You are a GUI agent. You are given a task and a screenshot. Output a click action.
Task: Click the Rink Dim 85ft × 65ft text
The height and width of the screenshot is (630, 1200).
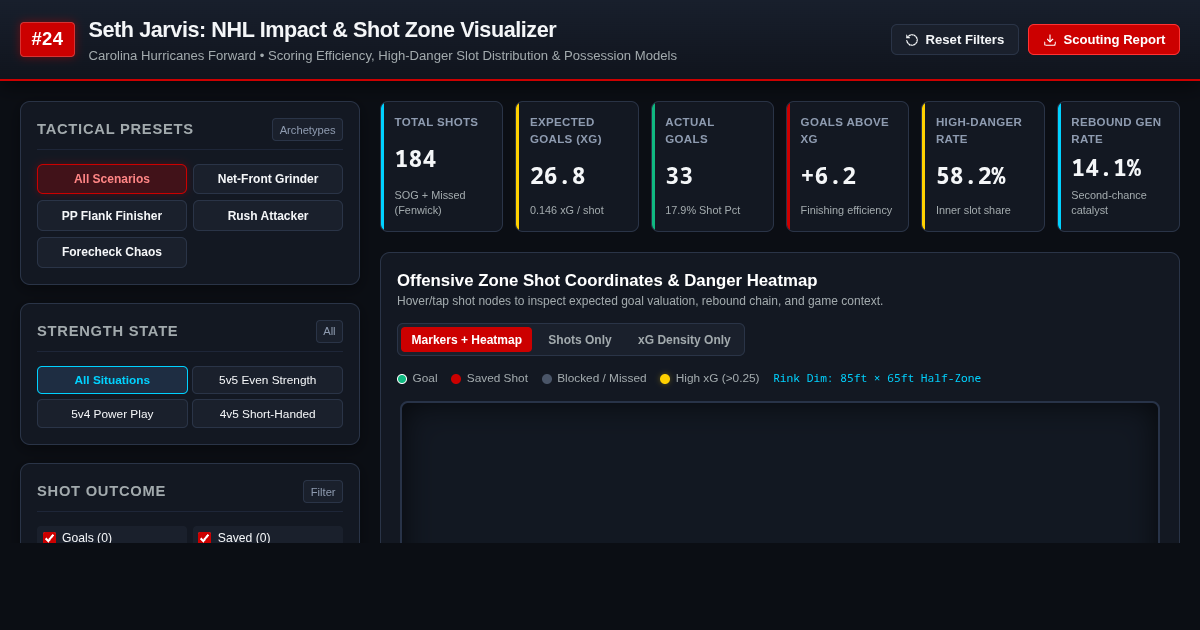coord(877,379)
